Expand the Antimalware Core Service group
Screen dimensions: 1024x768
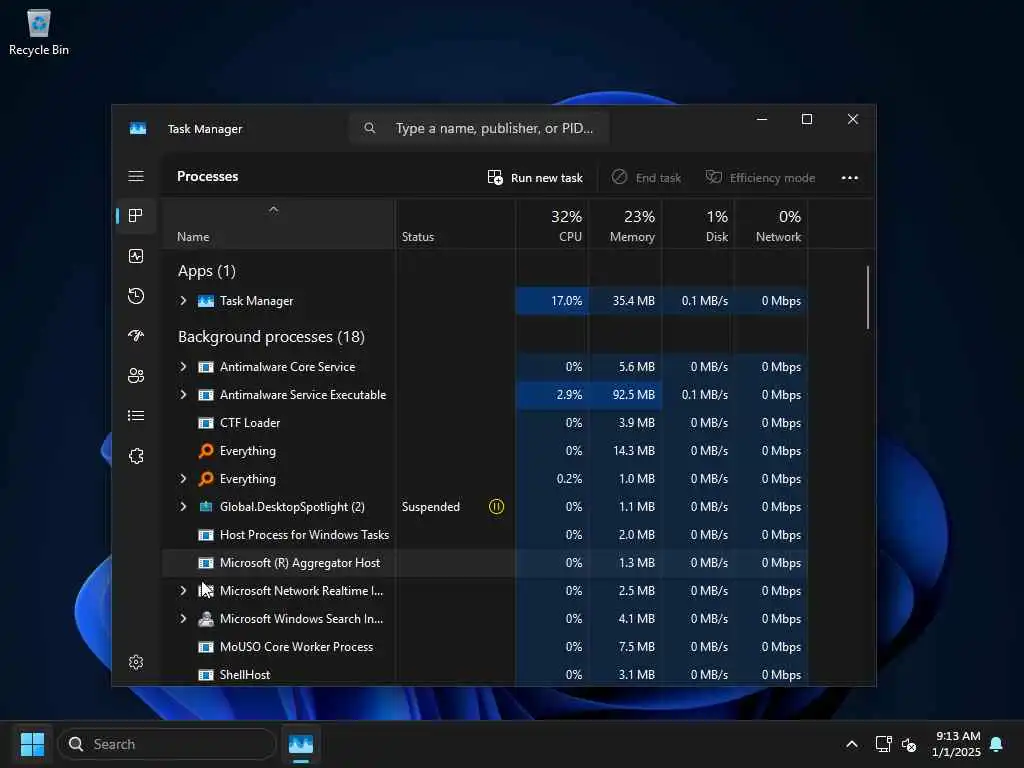(183, 367)
